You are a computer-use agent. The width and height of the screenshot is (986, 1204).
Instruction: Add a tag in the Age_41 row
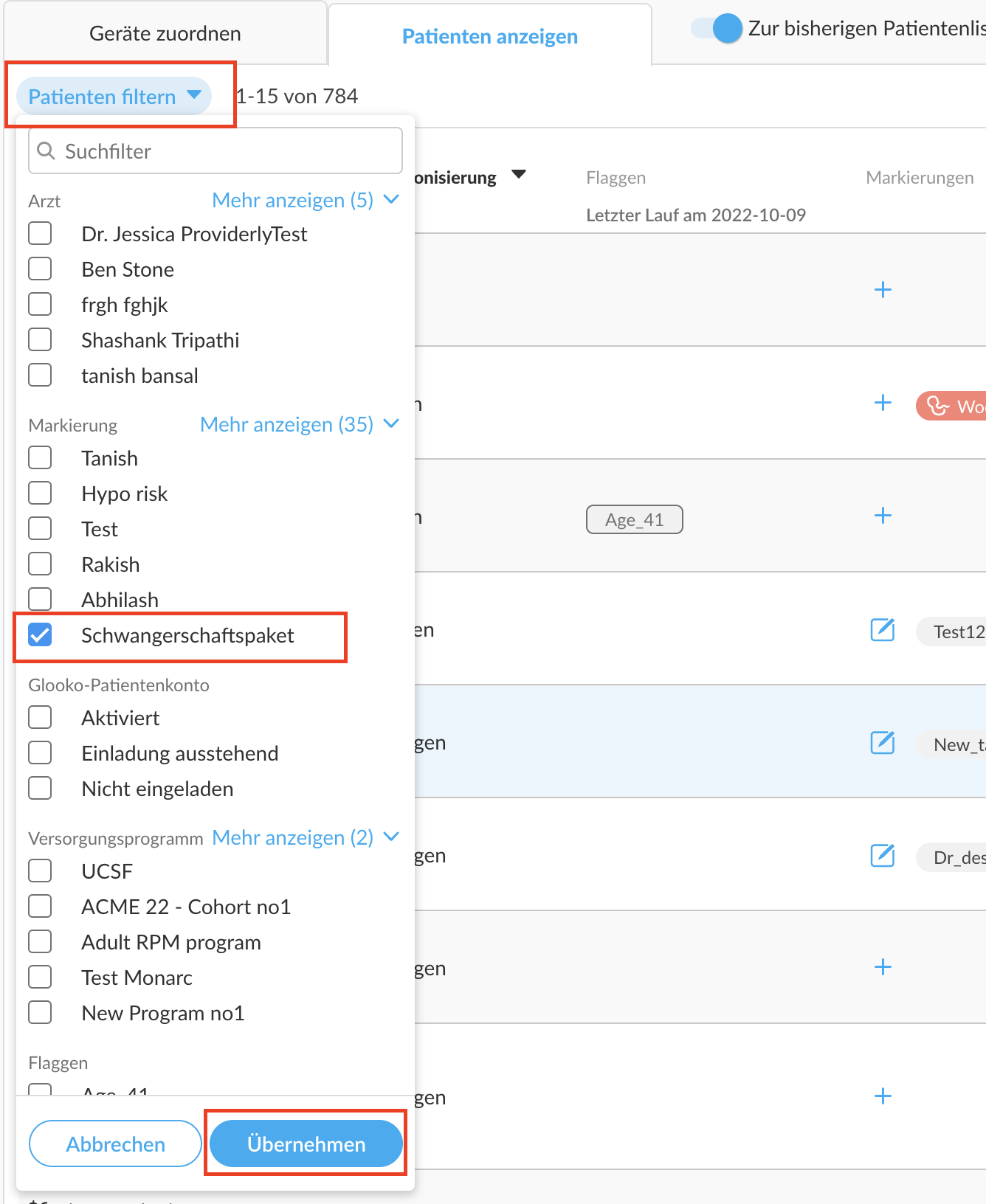pyautogui.click(x=883, y=515)
